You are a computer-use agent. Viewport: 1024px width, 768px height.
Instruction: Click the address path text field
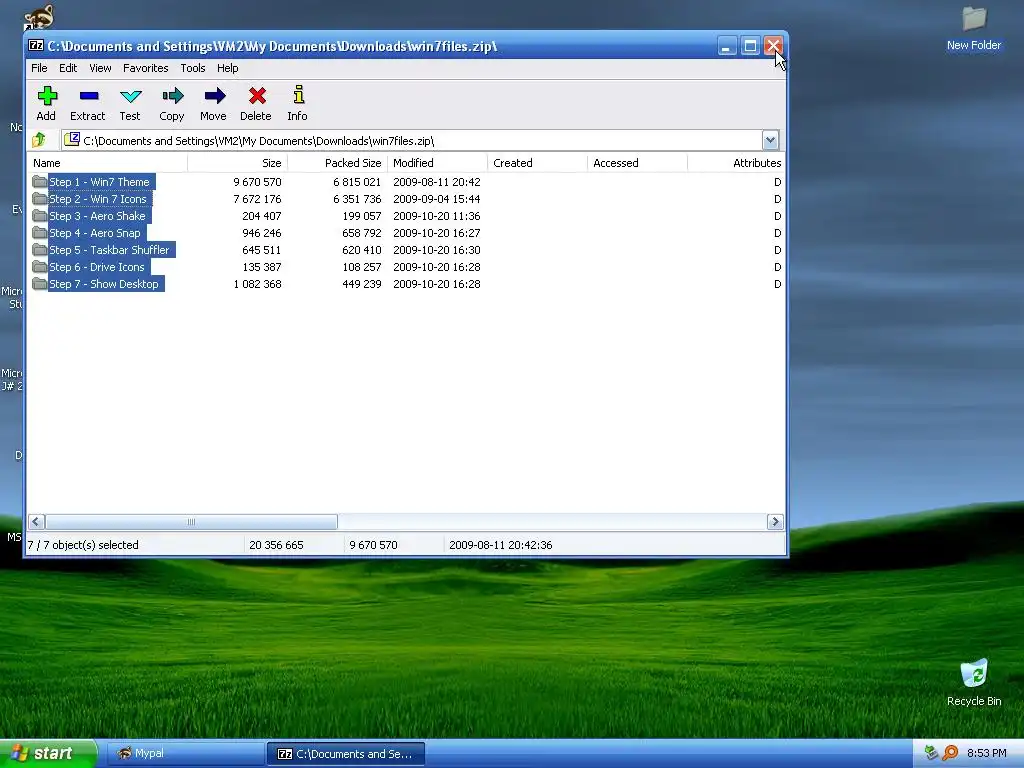(411, 140)
